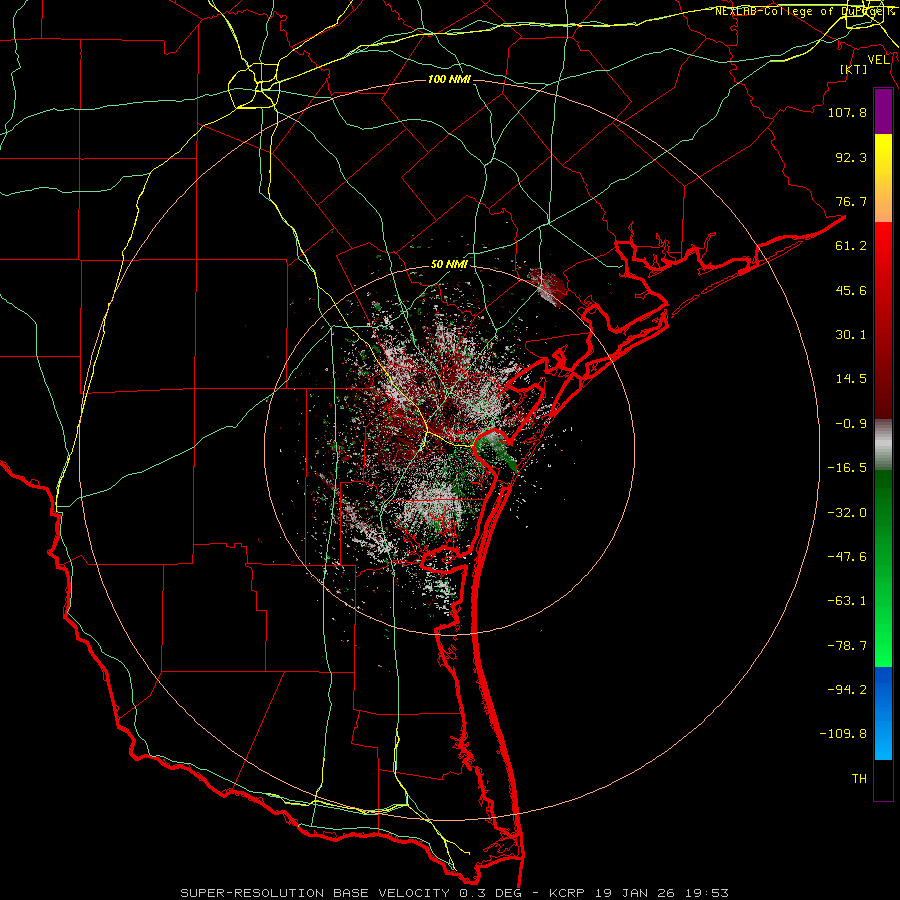
Task: Click the VEL legend title
Action: pos(878,60)
